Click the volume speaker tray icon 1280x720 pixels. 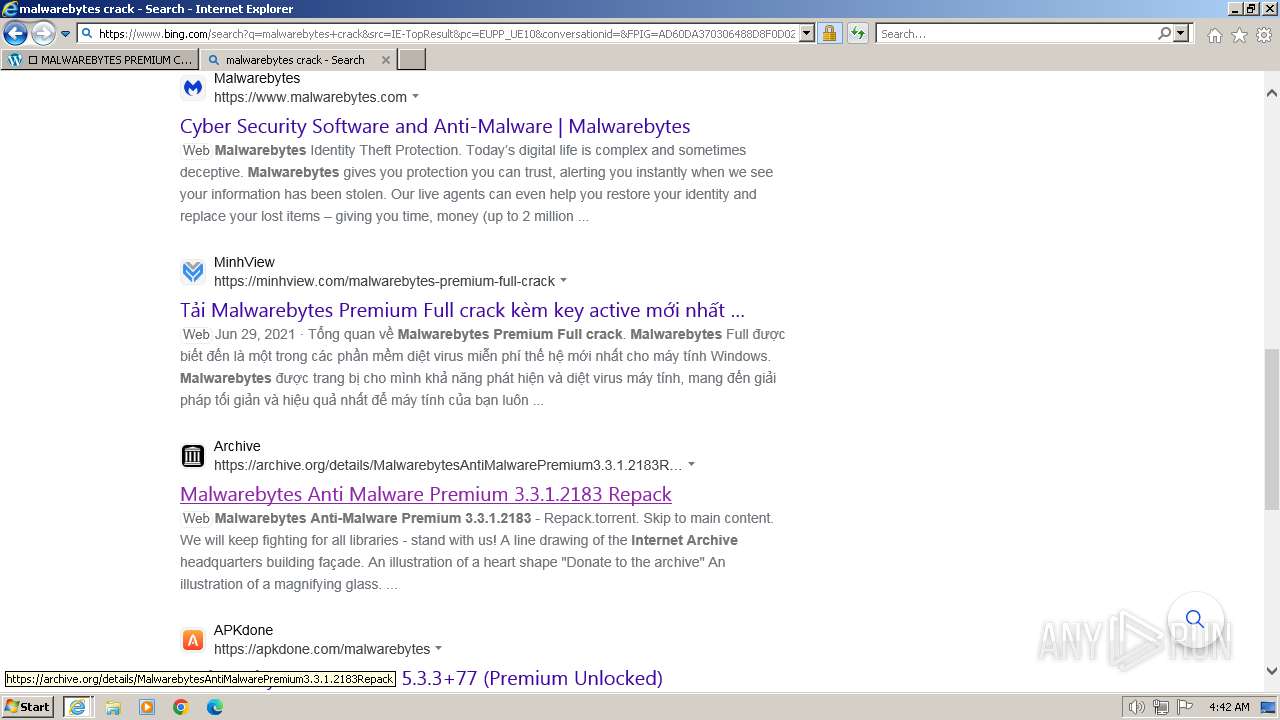(1137, 707)
